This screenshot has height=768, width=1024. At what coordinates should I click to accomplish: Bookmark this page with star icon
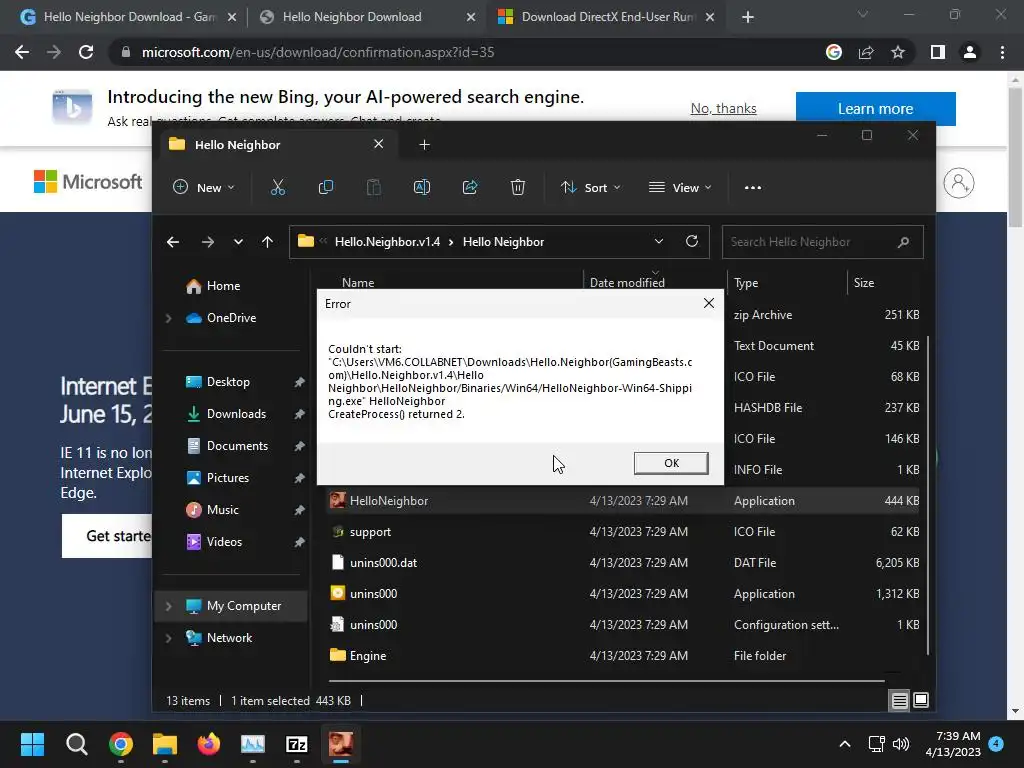(x=898, y=52)
